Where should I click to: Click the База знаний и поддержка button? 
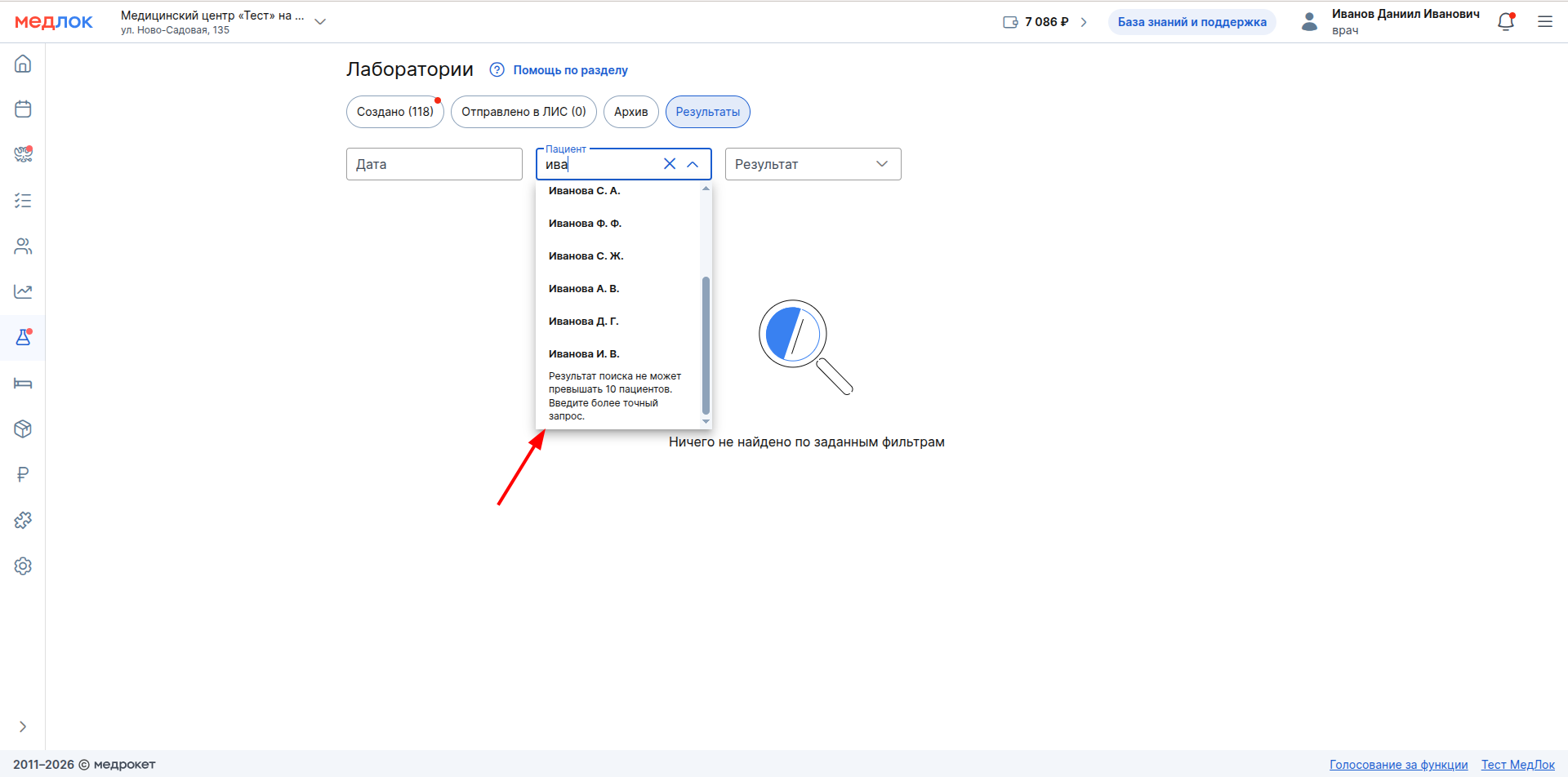(1192, 22)
